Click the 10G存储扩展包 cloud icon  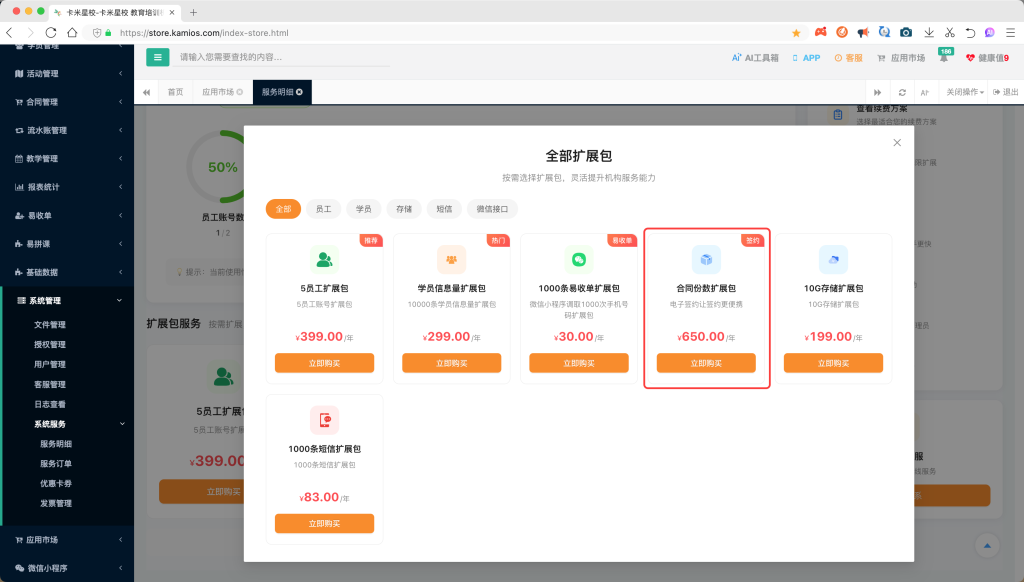(833, 260)
